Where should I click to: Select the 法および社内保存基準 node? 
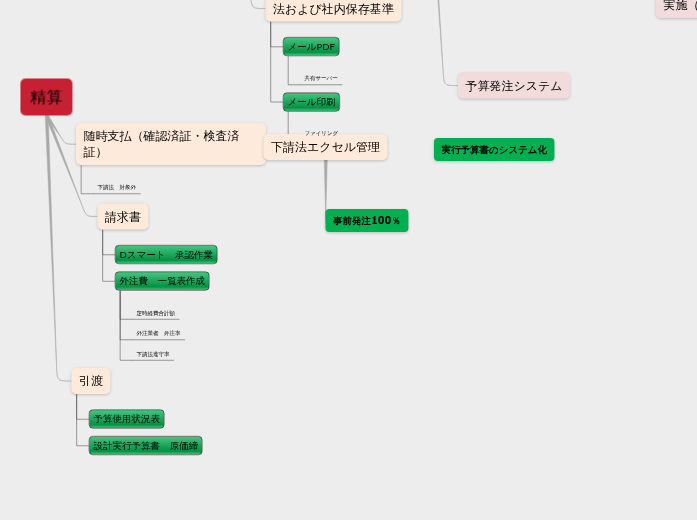click(x=333, y=9)
